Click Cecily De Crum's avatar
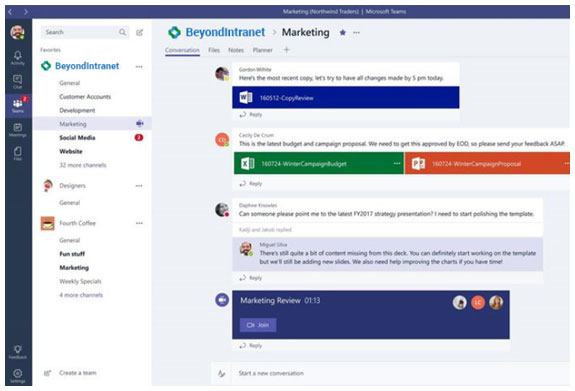Screen dimensions: 575x391 pyautogui.click(x=222, y=140)
